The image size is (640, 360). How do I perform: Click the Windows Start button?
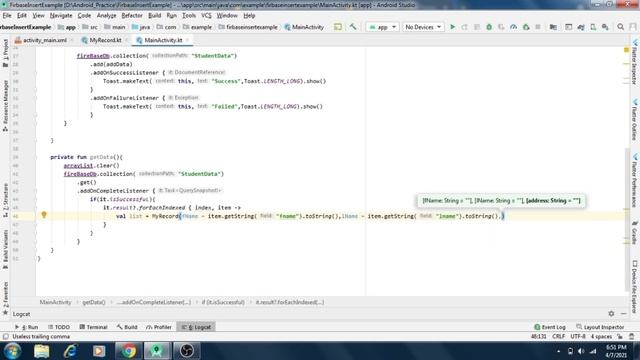(x=13, y=351)
